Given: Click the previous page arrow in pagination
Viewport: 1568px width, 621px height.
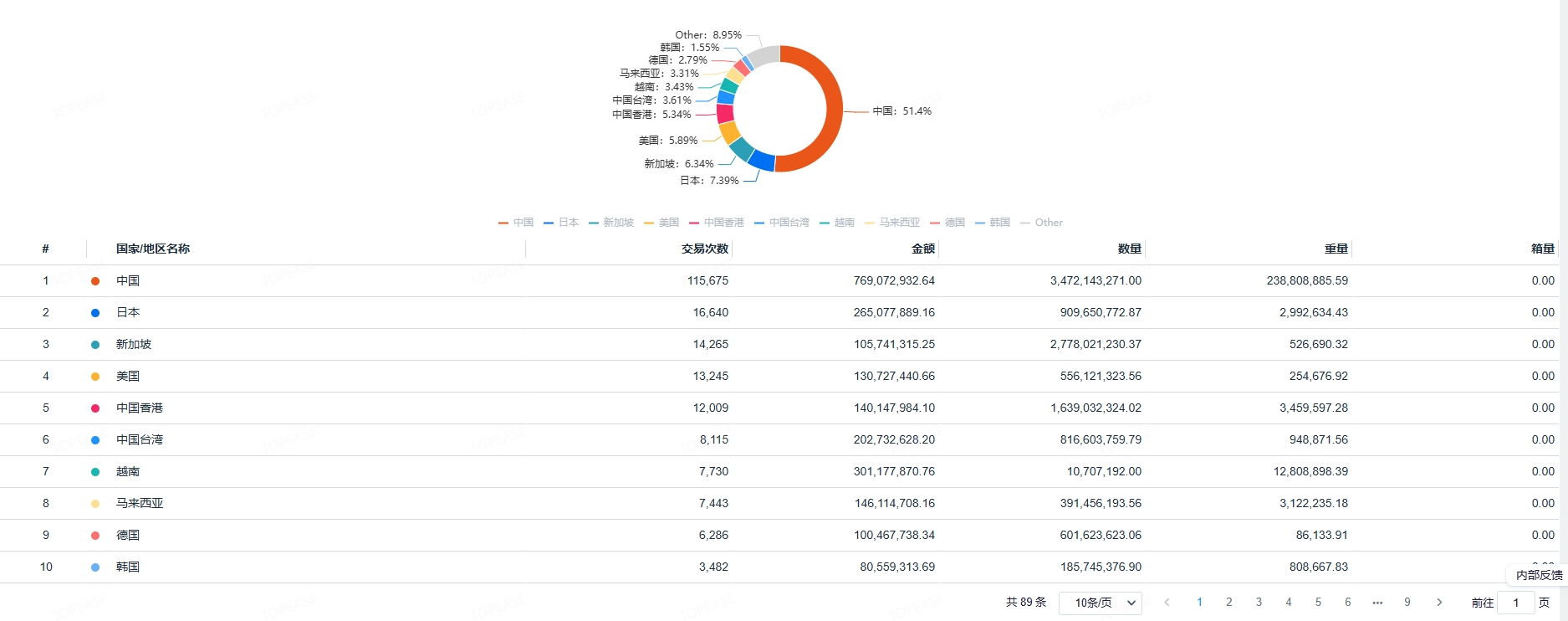Looking at the screenshot, I should click(x=1167, y=603).
